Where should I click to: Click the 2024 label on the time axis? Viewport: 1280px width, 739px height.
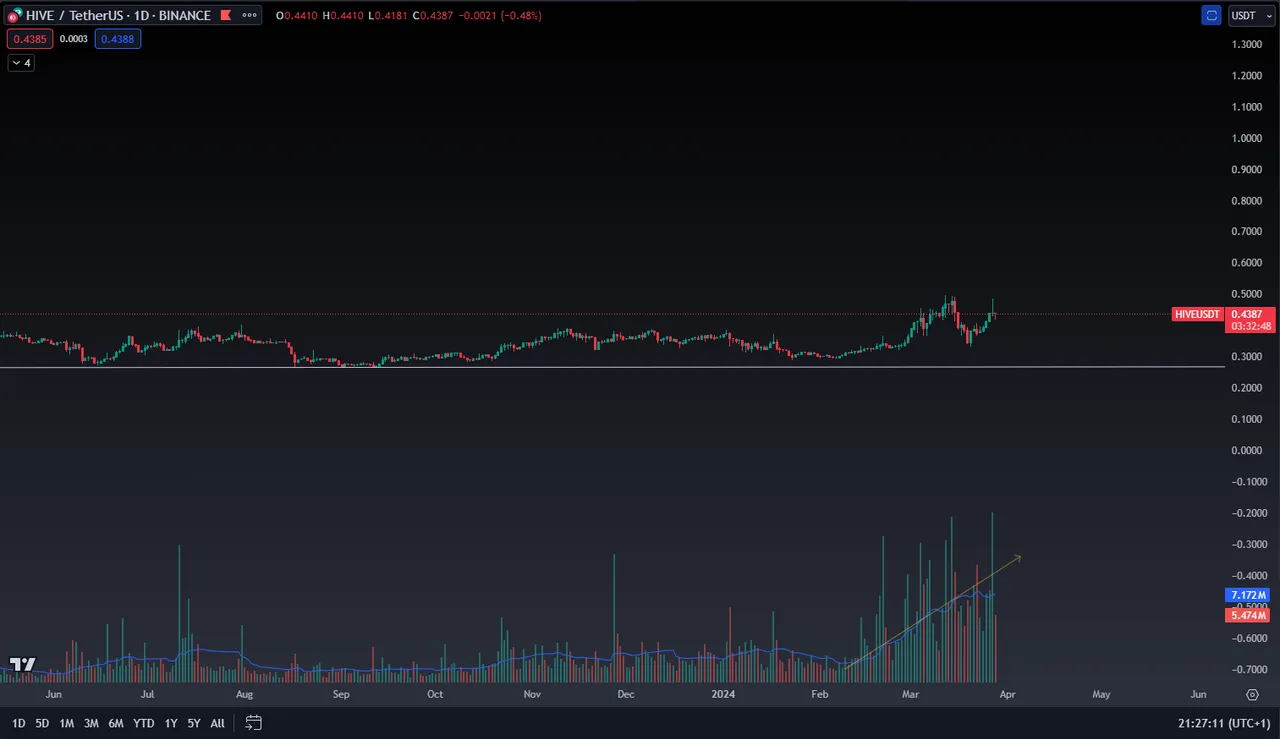[x=724, y=694]
